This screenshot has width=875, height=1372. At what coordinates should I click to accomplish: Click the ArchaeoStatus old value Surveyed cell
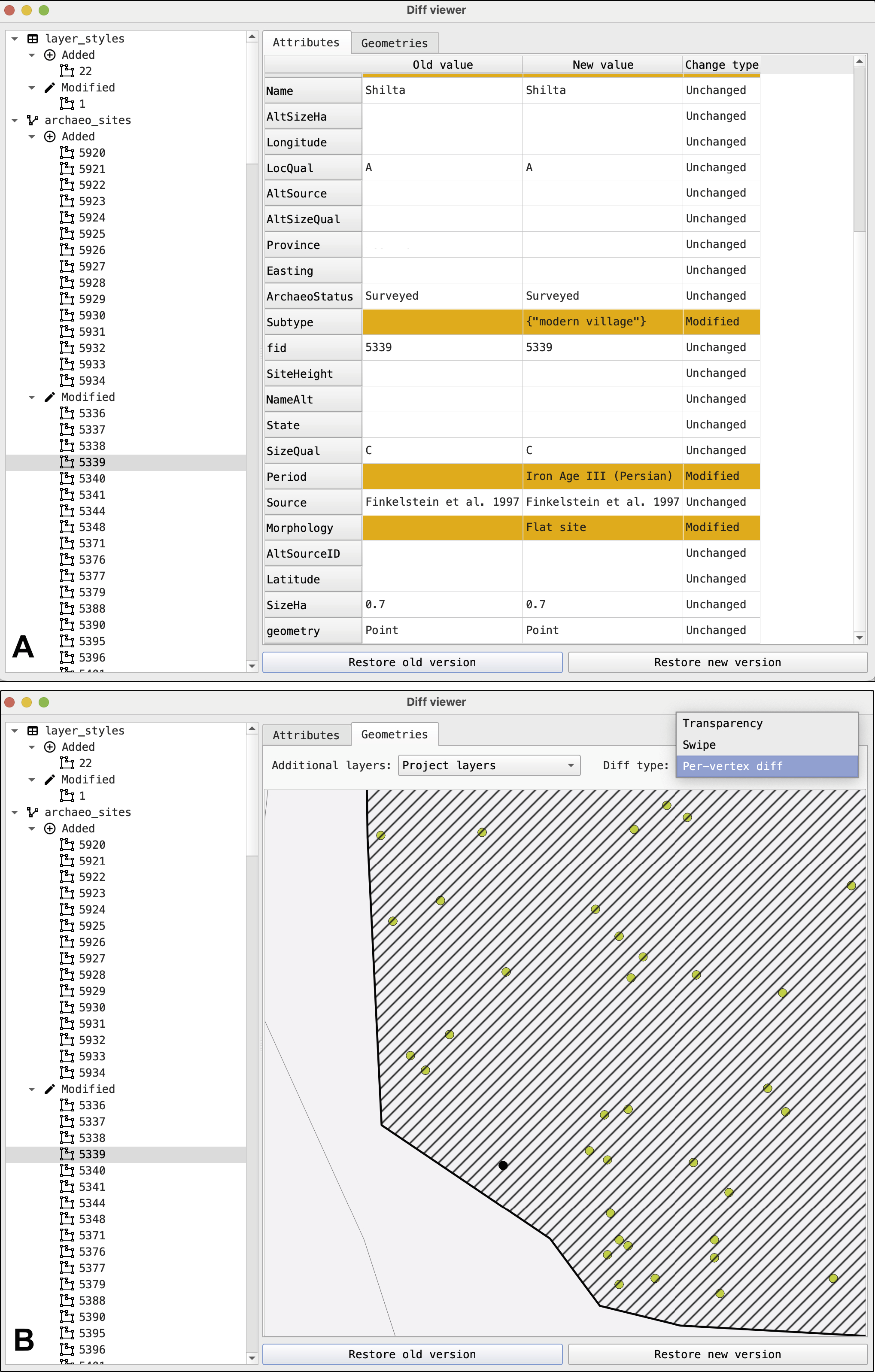(442, 296)
